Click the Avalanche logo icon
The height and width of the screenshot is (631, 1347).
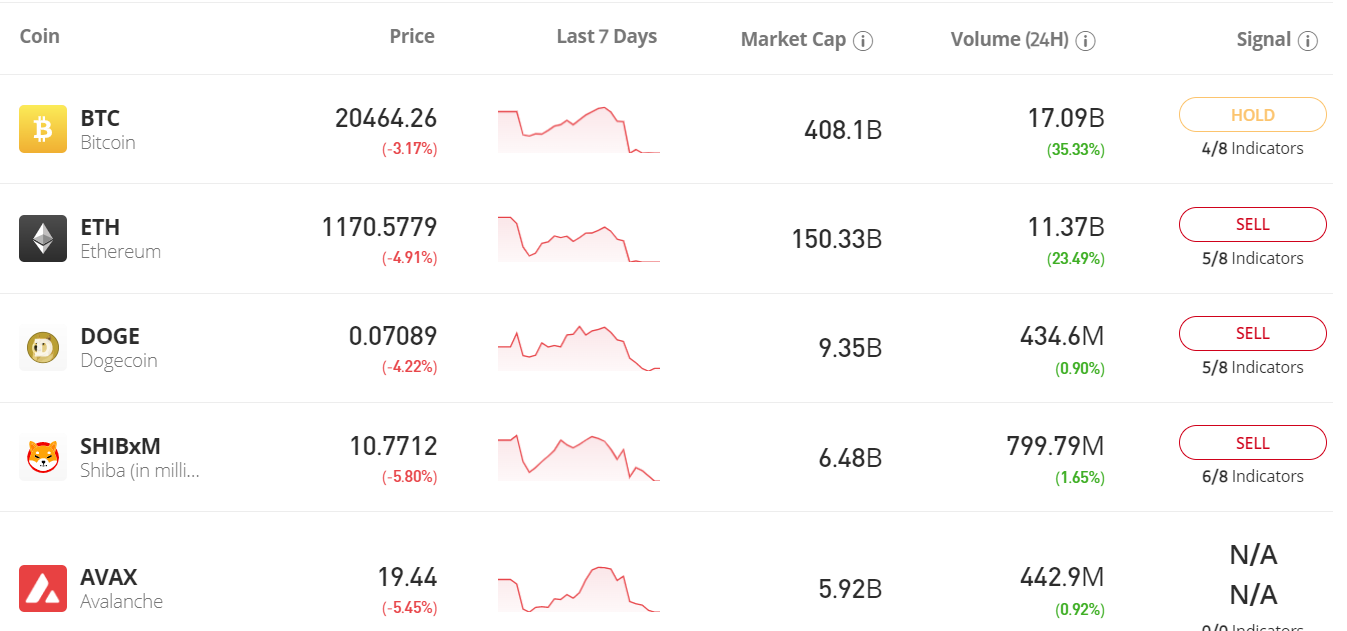click(44, 588)
